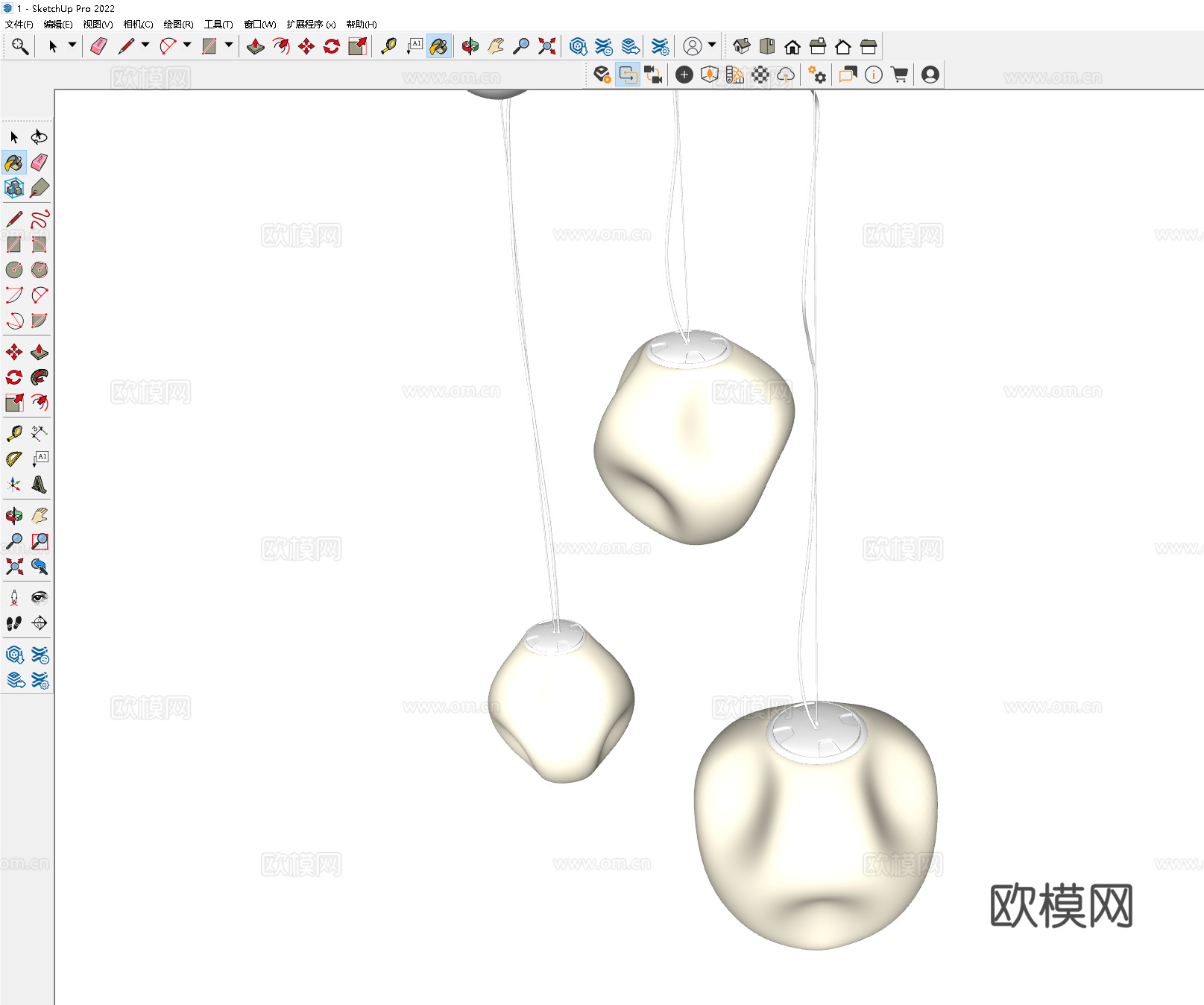Choose the Axes tool in left toolbar
The height and width of the screenshot is (1005, 1204).
coord(14,485)
